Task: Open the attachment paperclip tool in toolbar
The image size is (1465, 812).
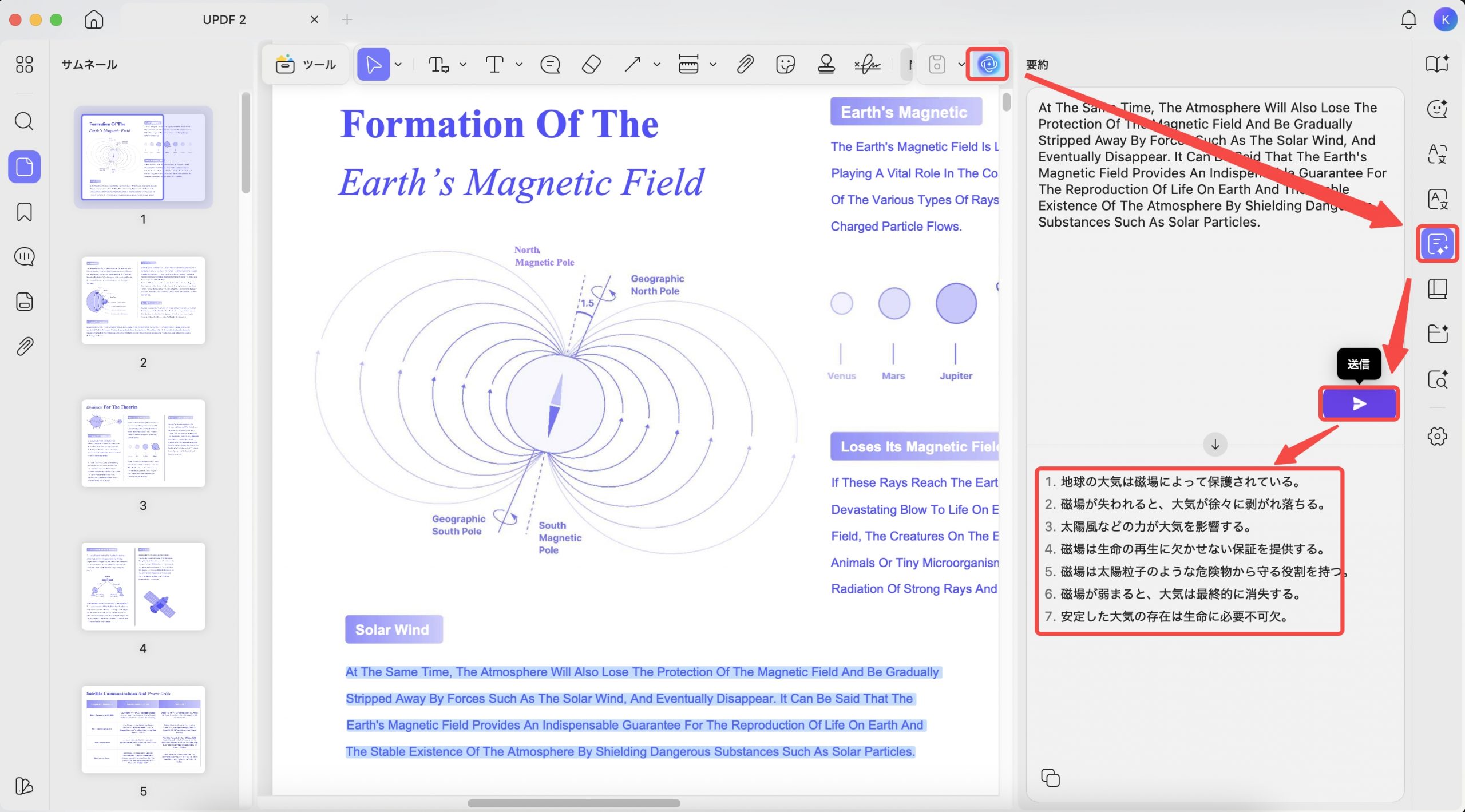Action: [745, 65]
